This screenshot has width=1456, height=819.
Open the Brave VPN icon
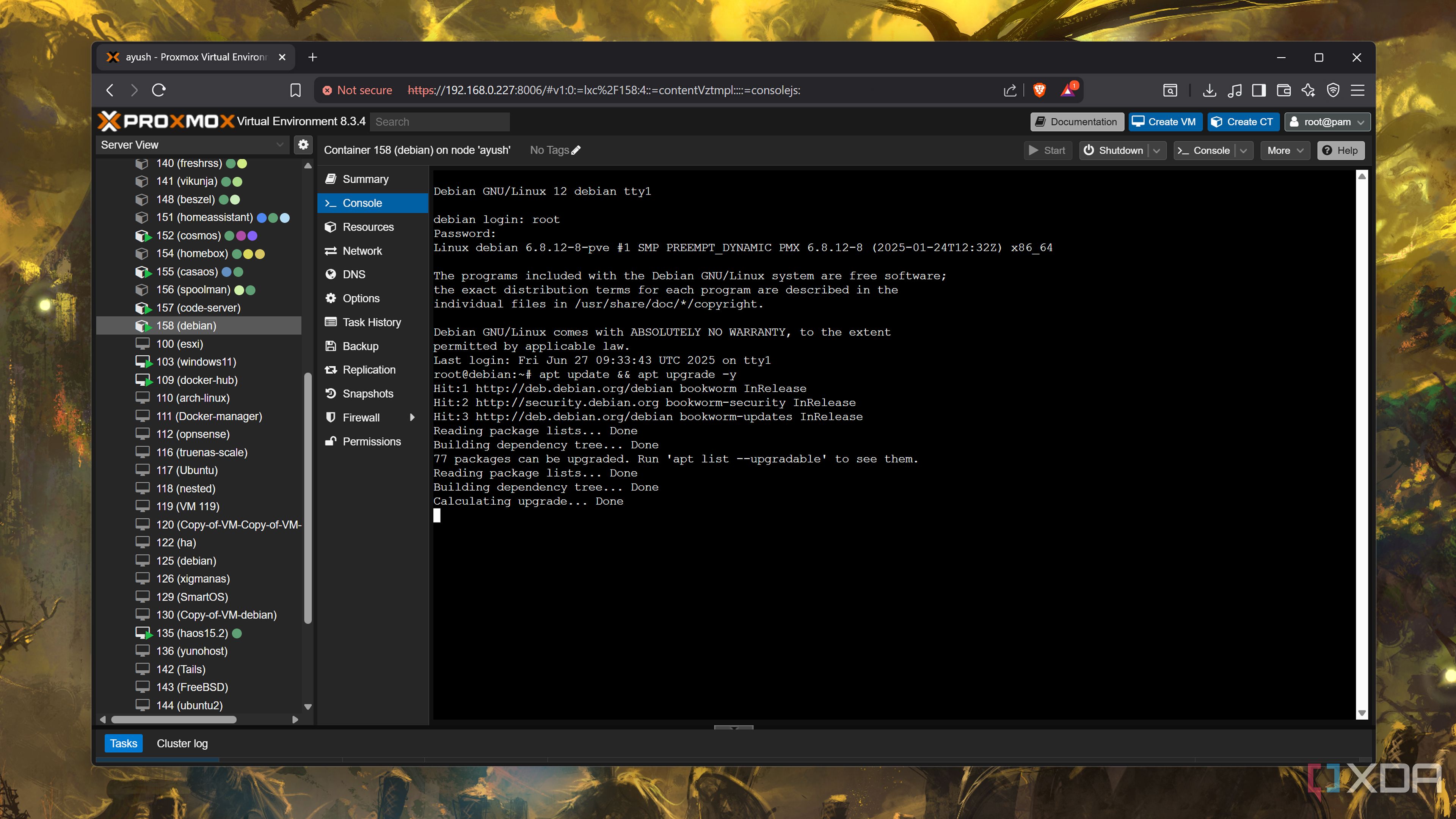(1334, 91)
